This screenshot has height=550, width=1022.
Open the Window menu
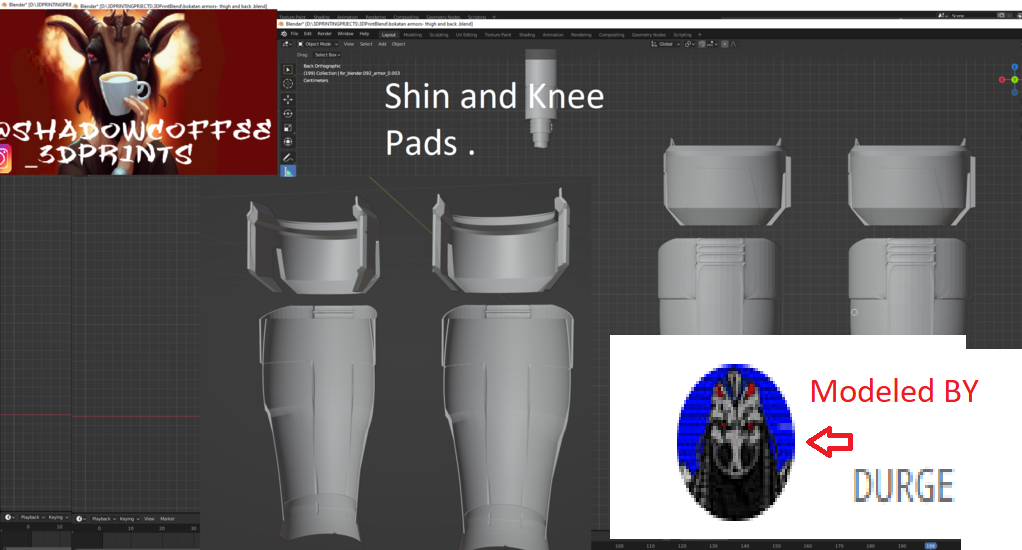click(x=345, y=34)
